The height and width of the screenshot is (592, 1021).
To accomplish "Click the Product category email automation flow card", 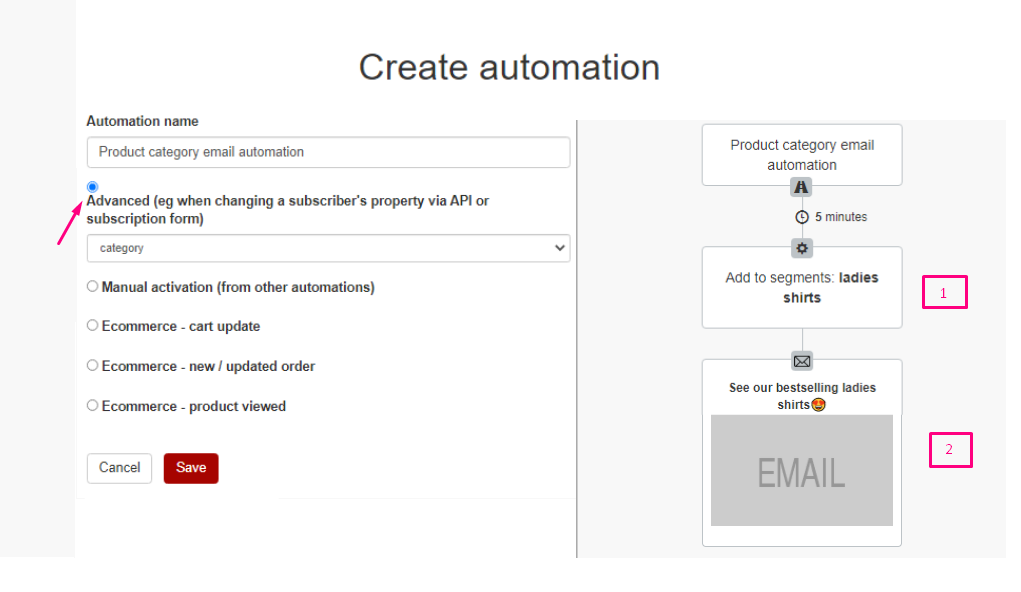I will tap(802, 155).
